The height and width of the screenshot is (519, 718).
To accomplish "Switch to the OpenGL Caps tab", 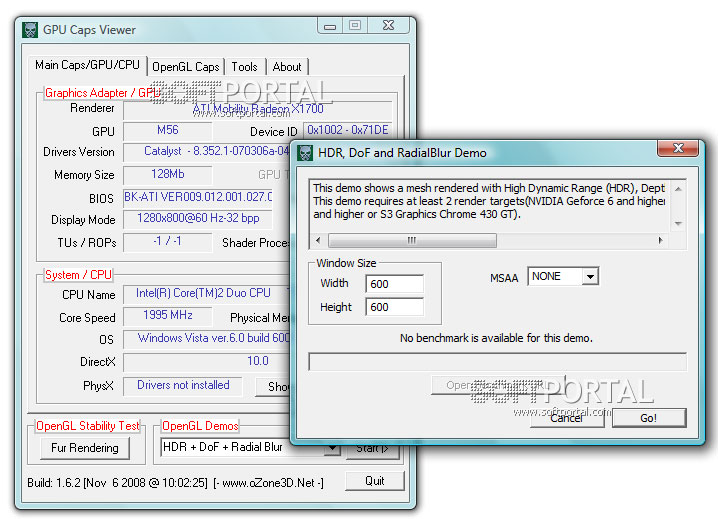I will click(185, 67).
